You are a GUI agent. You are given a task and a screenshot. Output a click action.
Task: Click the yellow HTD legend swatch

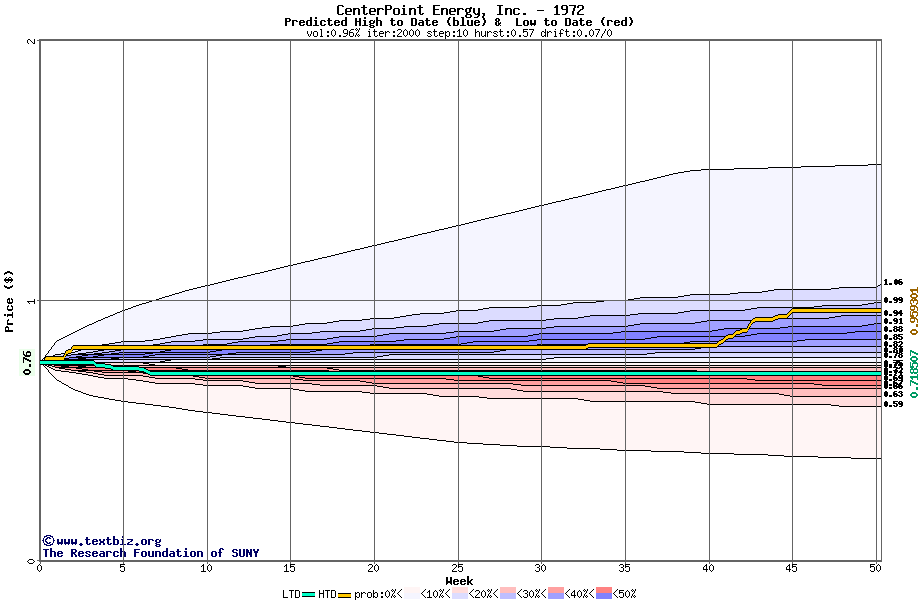pyautogui.click(x=344, y=595)
